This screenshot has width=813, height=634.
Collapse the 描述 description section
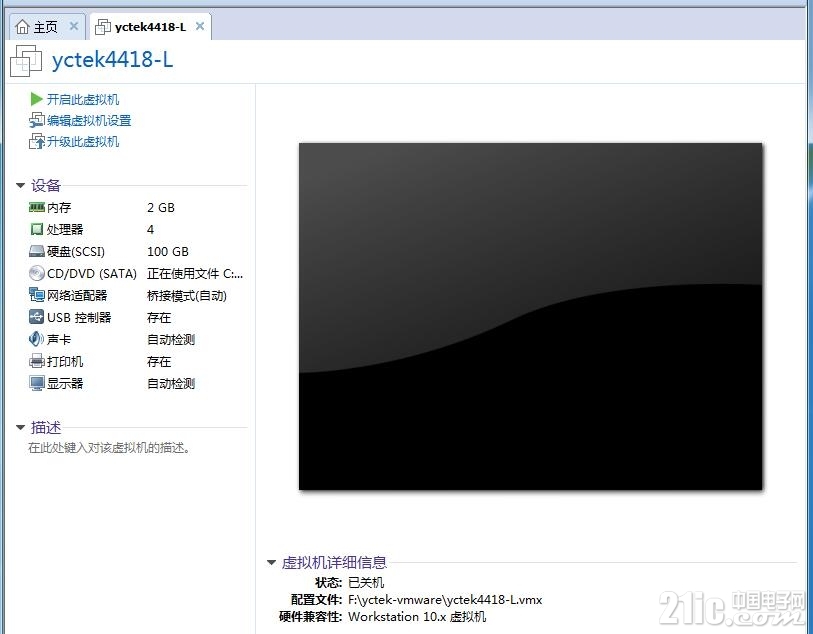pos(20,427)
